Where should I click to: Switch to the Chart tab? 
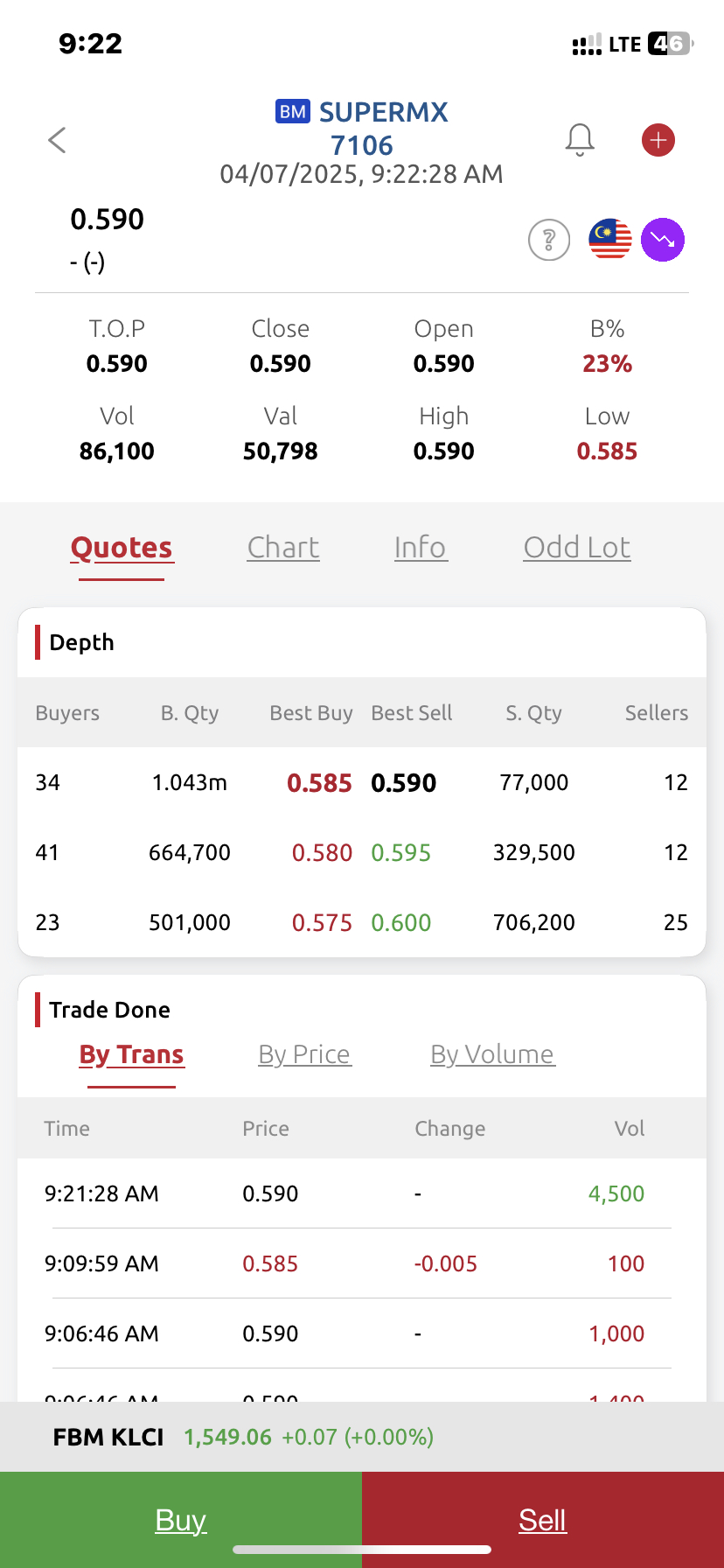(x=283, y=548)
